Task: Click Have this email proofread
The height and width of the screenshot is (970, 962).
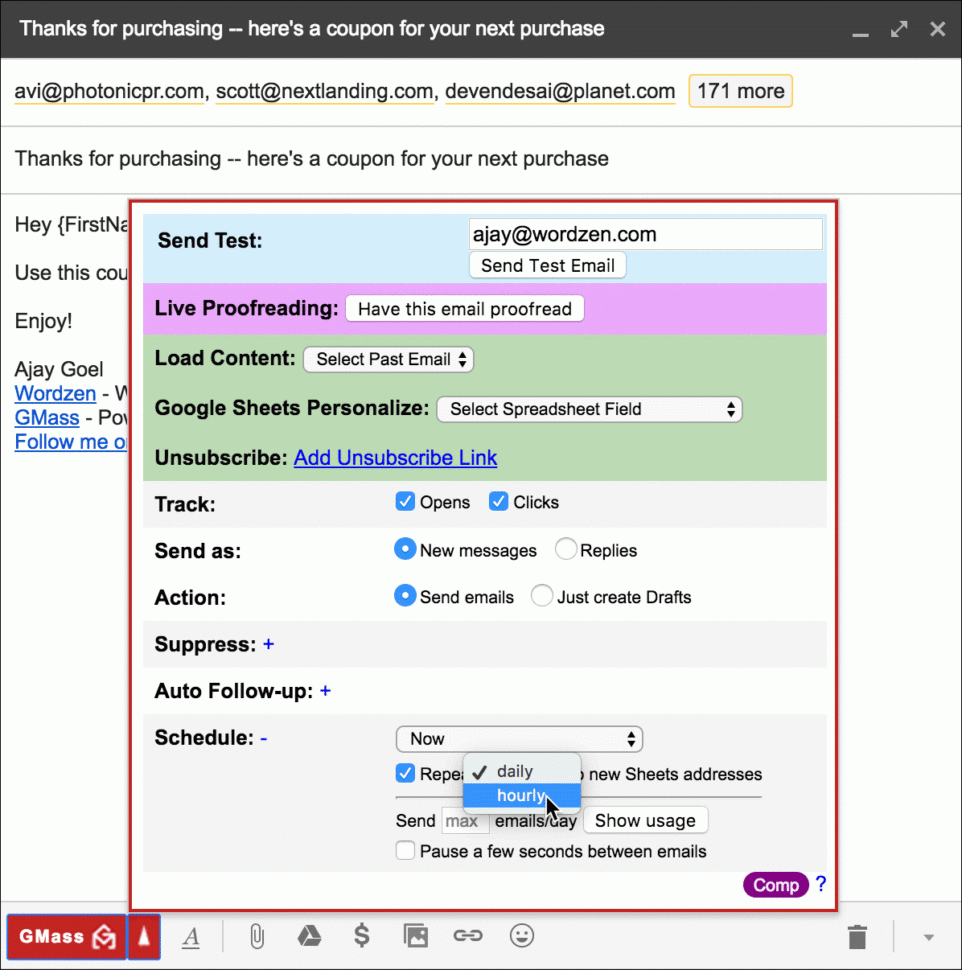Action: coord(464,308)
